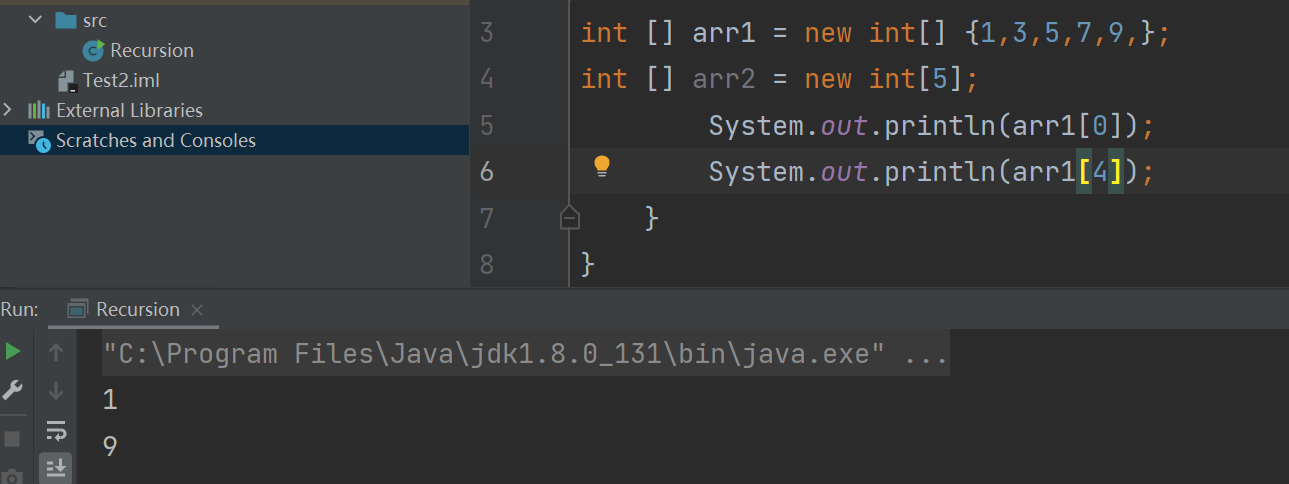Click the External Libraries bars icon
Screen dimensions: 1289x484
pyautogui.click(x=39, y=110)
